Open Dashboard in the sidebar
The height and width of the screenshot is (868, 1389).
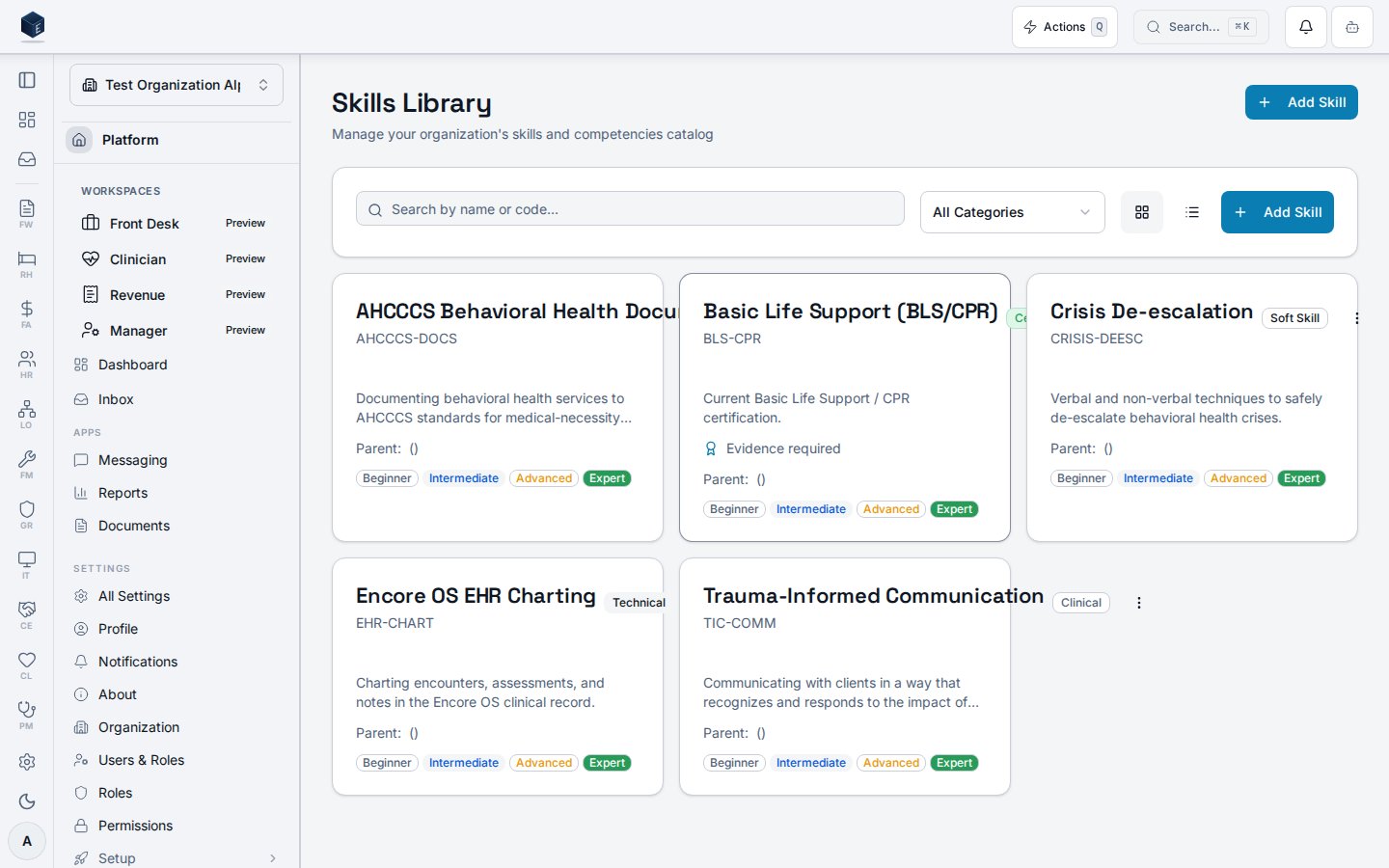coord(177,365)
